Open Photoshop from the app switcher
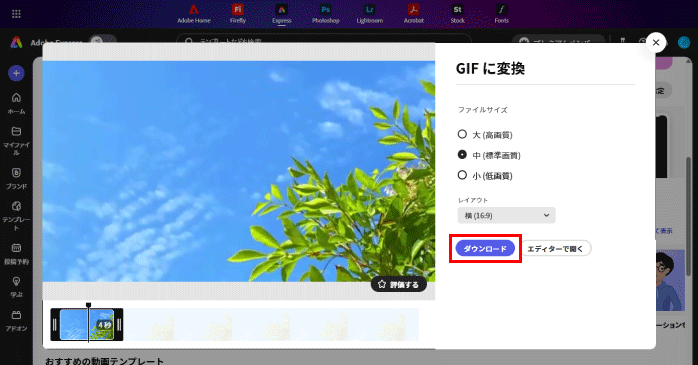The image size is (698, 365). (x=325, y=14)
